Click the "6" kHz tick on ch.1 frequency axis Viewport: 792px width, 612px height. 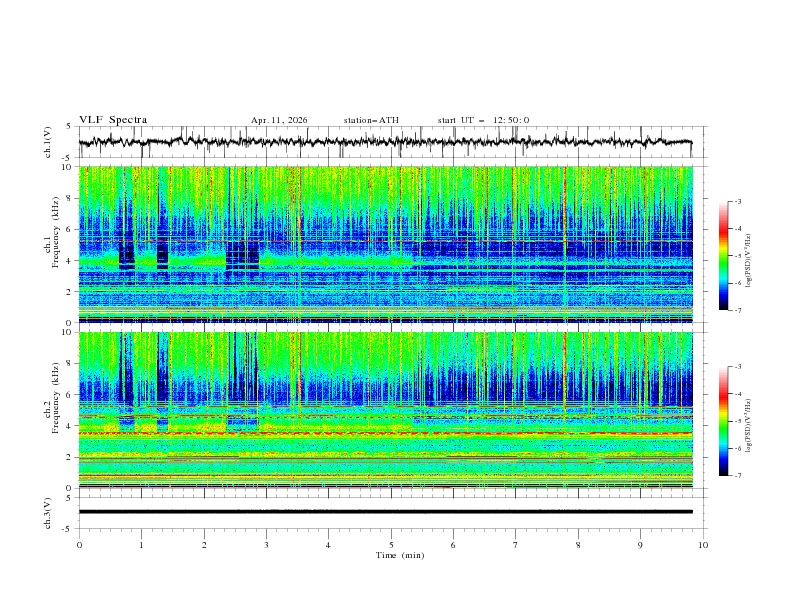[71, 229]
